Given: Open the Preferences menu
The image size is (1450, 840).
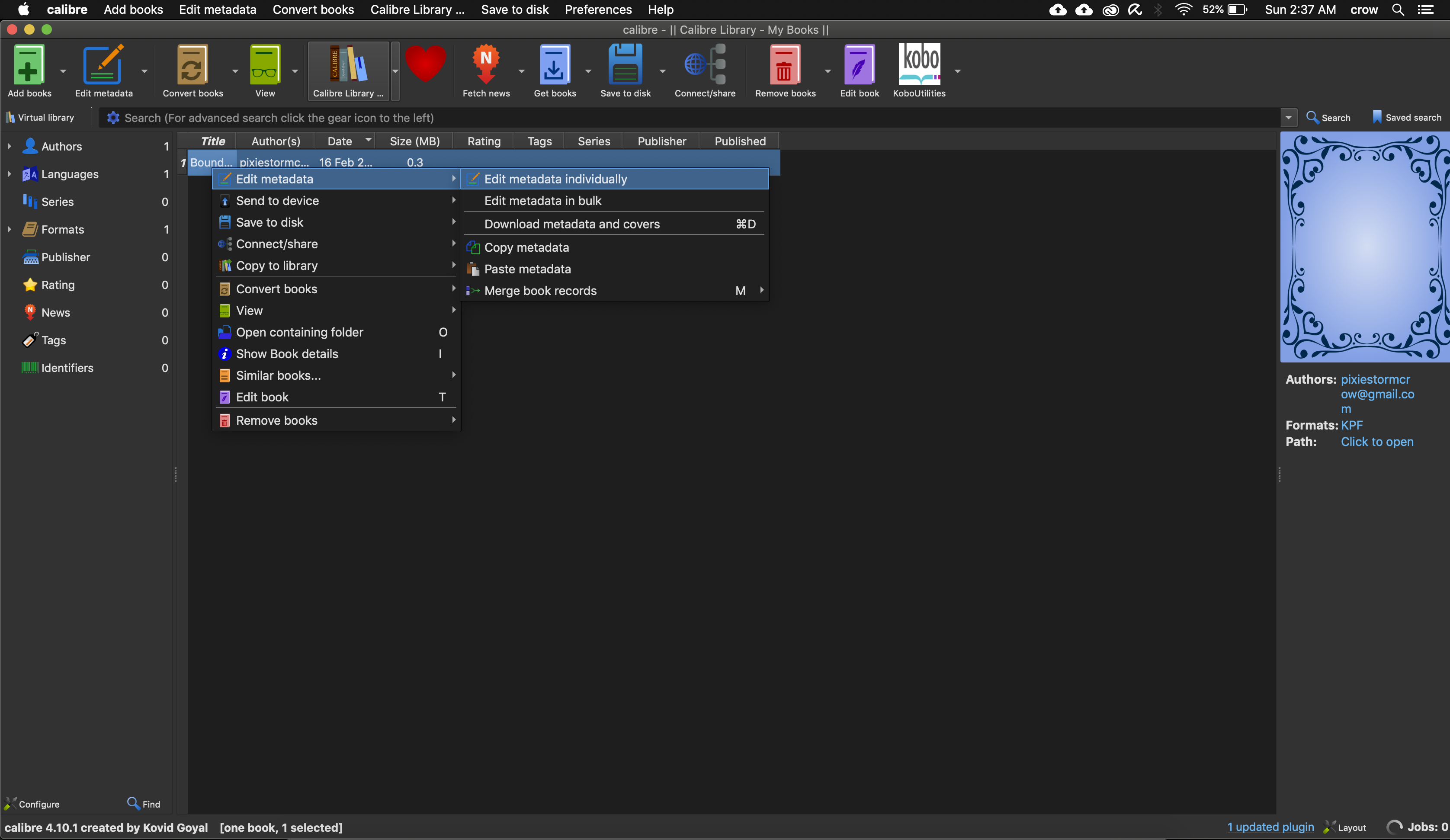Looking at the screenshot, I should pos(598,9).
